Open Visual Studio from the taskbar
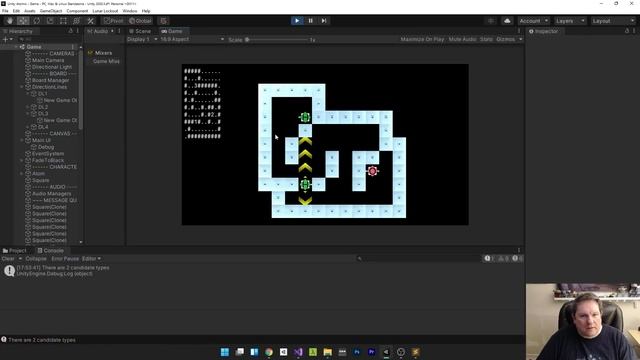 (x=298, y=352)
